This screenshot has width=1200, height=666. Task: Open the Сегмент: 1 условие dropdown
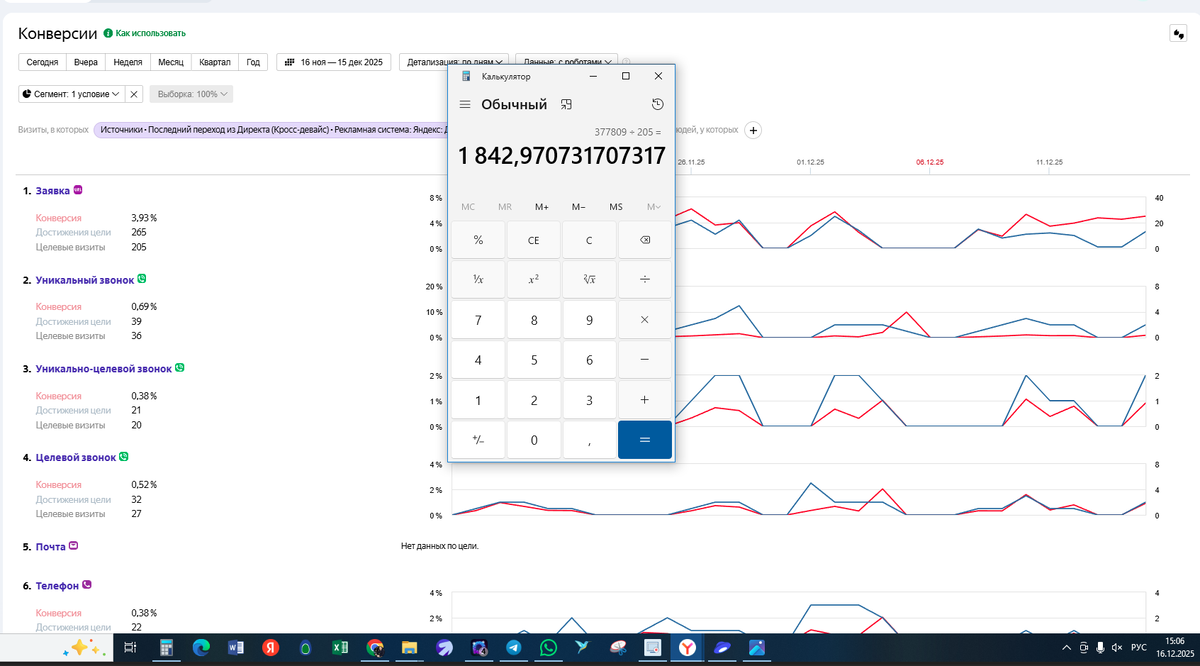(x=71, y=94)
